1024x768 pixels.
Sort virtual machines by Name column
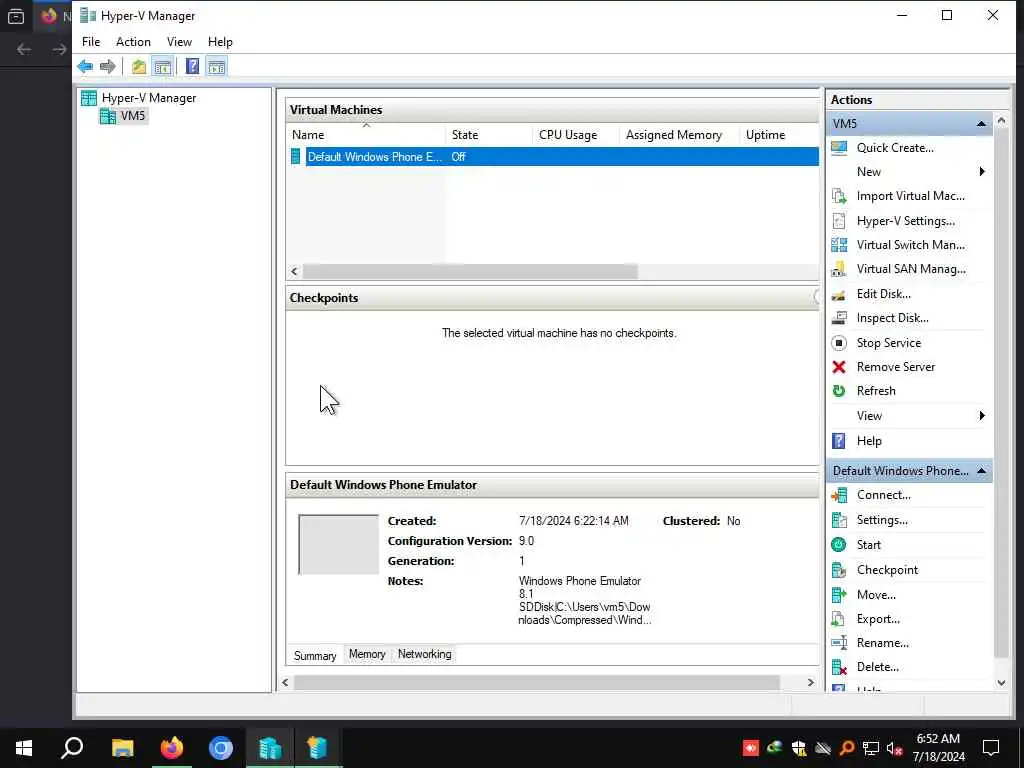coord(366,135)
